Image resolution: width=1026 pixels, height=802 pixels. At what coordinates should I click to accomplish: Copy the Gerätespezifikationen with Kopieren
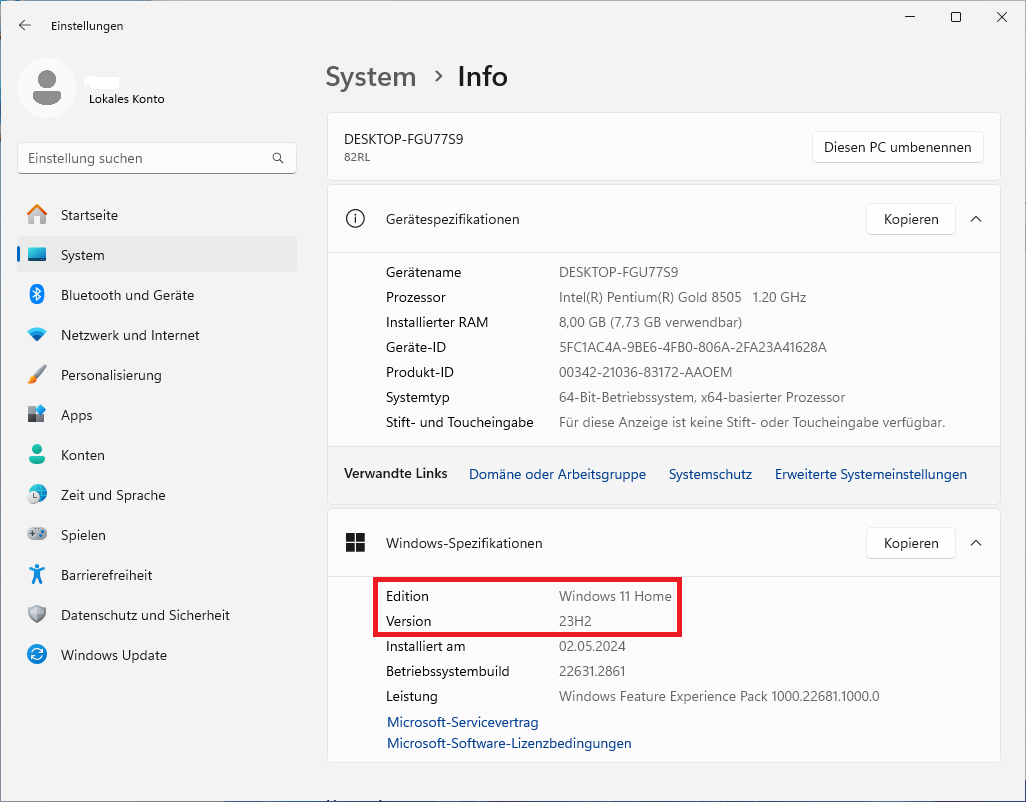click(x=910, y=219)
